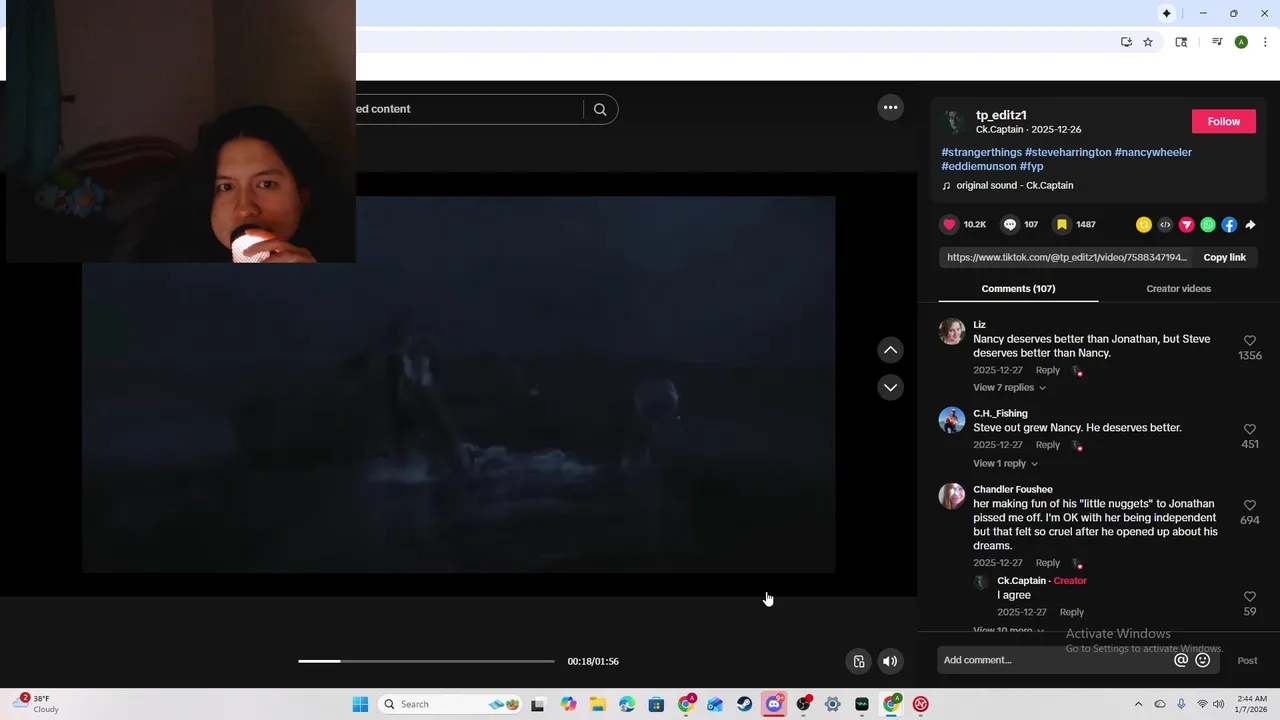Open original sound - Ck.Captain link
This screenshot has width=1280, height=720.
[x=1014, y=185]
